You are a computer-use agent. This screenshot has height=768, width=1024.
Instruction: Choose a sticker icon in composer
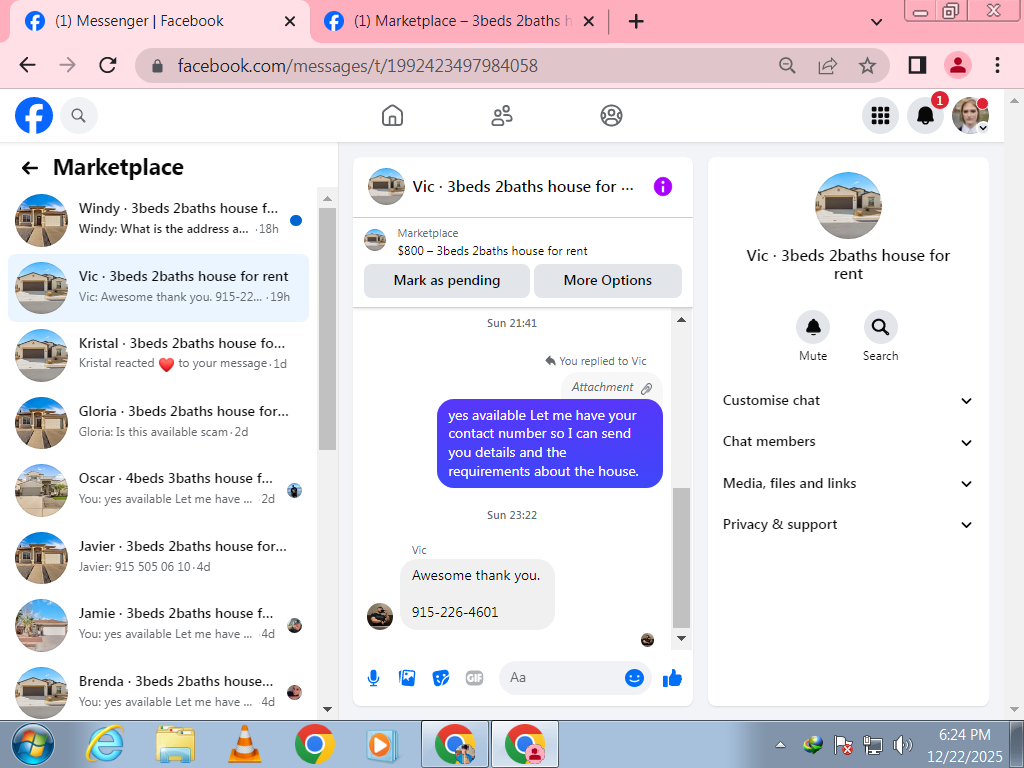[x=441, y=678]
